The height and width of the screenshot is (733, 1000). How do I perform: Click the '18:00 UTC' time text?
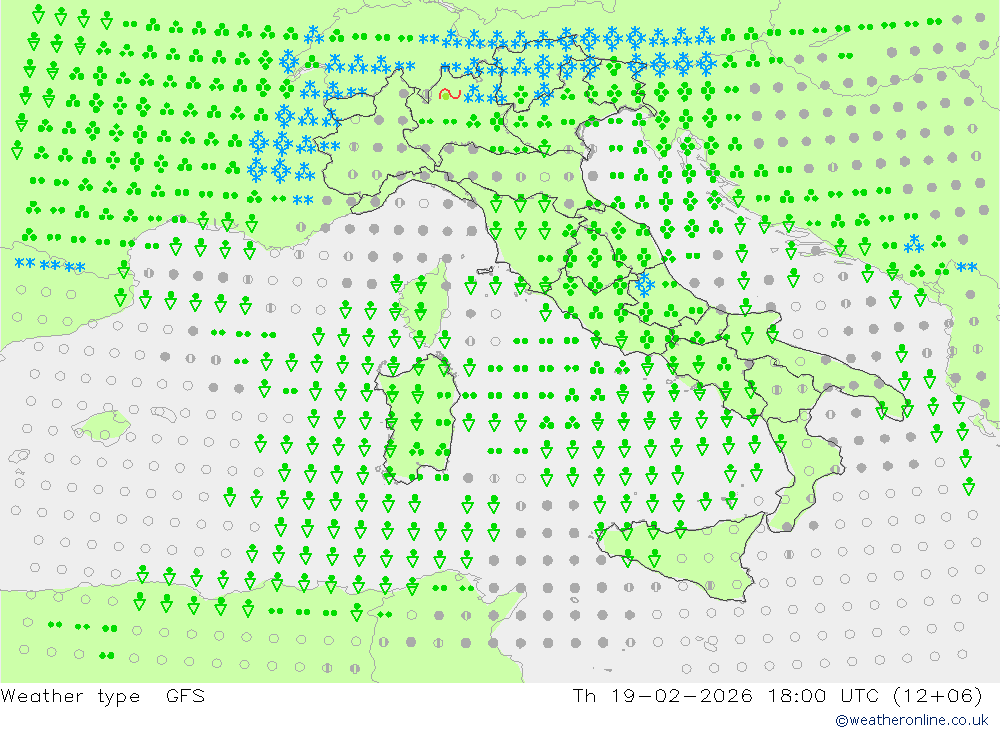click(x=823, y=695)
